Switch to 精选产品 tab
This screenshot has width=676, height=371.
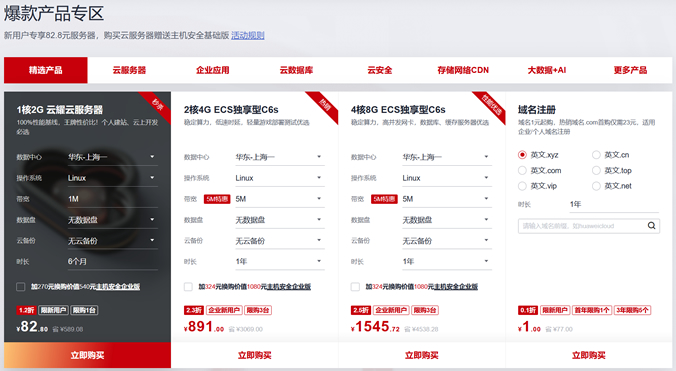pos(46,70)
